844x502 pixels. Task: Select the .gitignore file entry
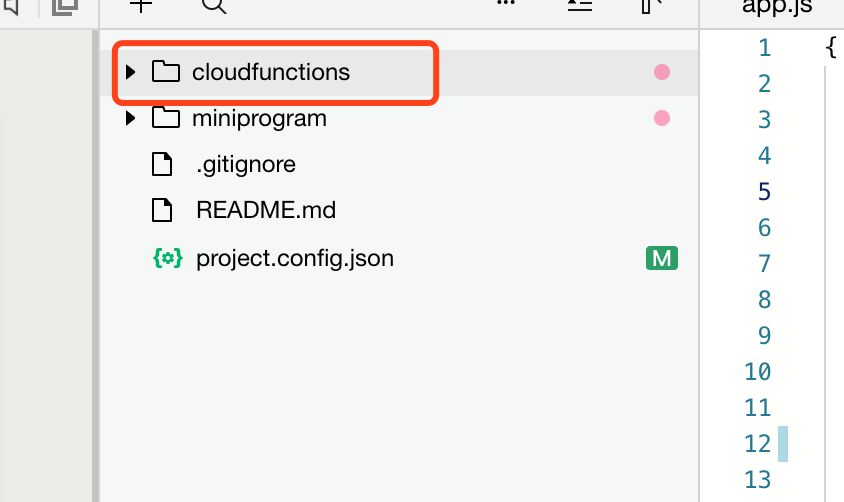point(245,165)
